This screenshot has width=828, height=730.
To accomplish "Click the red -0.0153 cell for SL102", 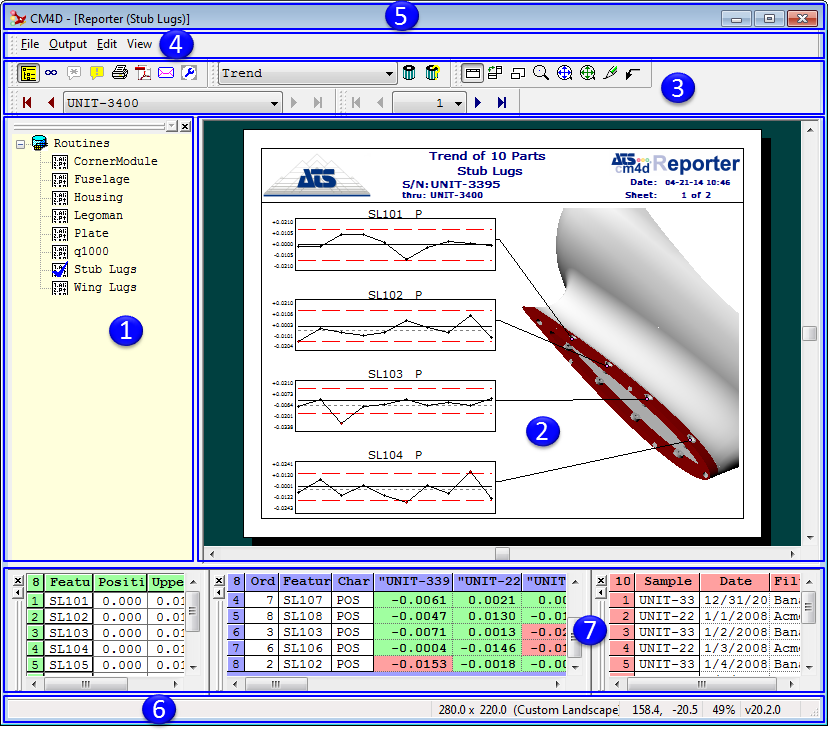I will coord(413,664).
